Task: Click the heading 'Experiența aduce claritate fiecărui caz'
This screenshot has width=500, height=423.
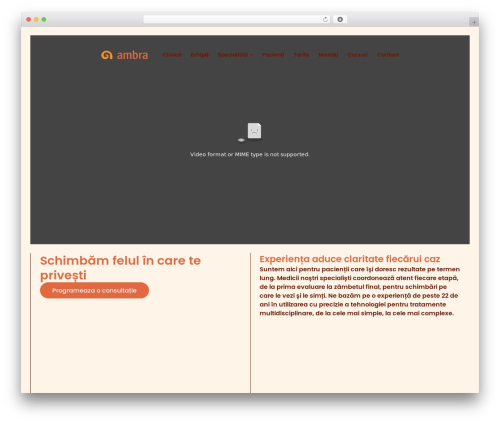Action: pos(350,259)
